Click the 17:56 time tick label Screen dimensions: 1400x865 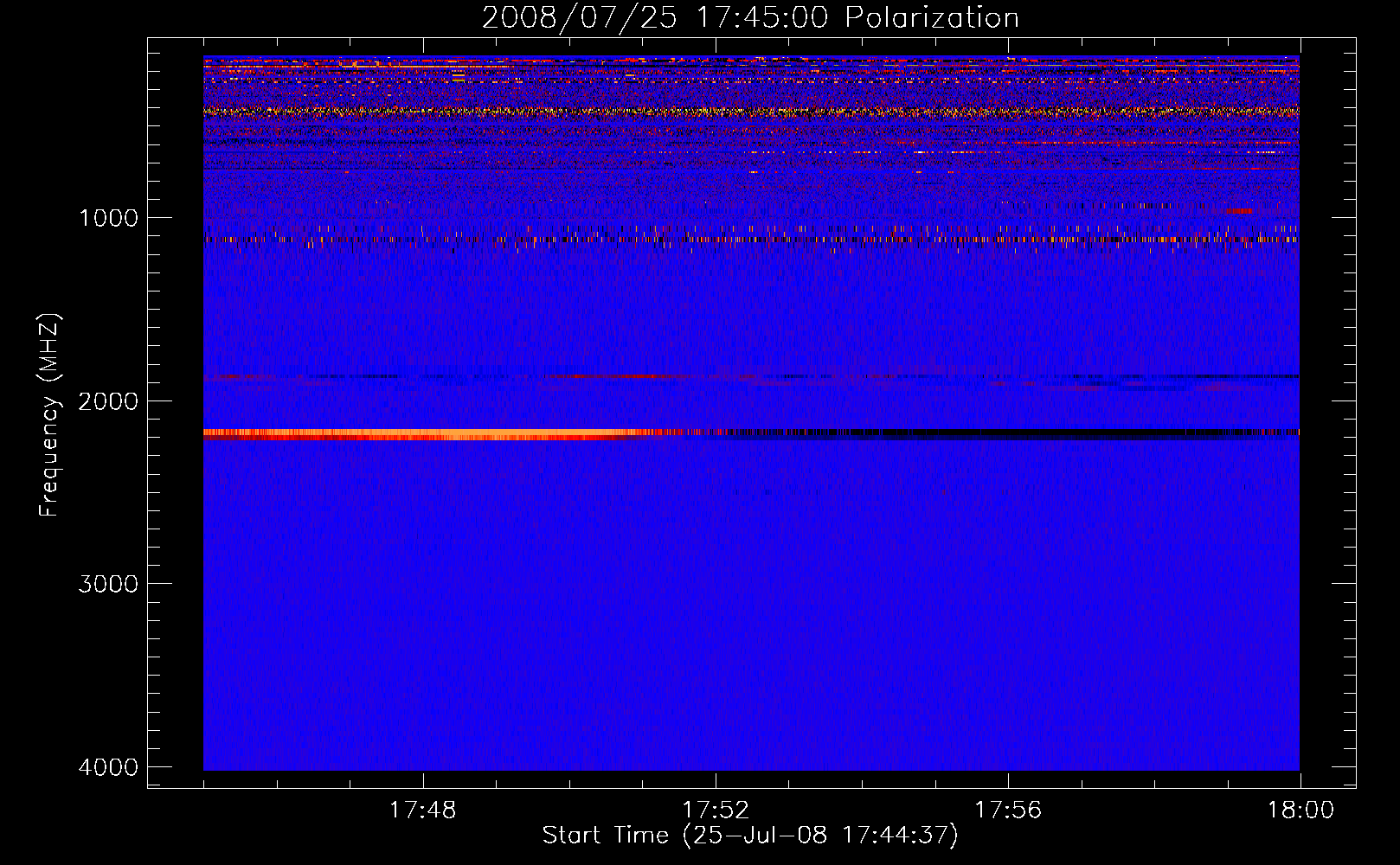click(x=1008, y=811)
